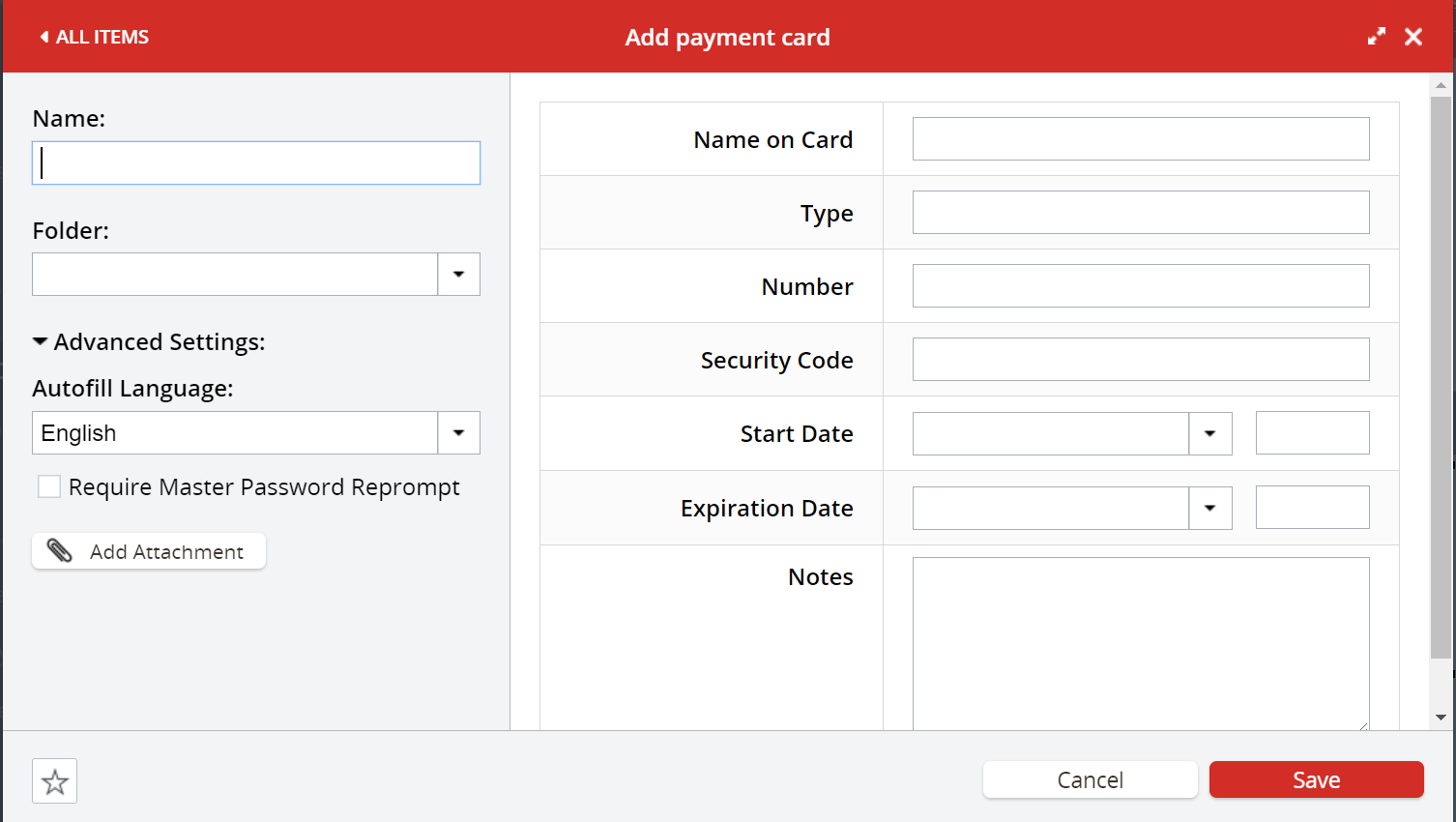The height and width of the screenshot is (822, 1456).
Task: Open the Autofill Language dropdown
Action: tap(458, 432)
